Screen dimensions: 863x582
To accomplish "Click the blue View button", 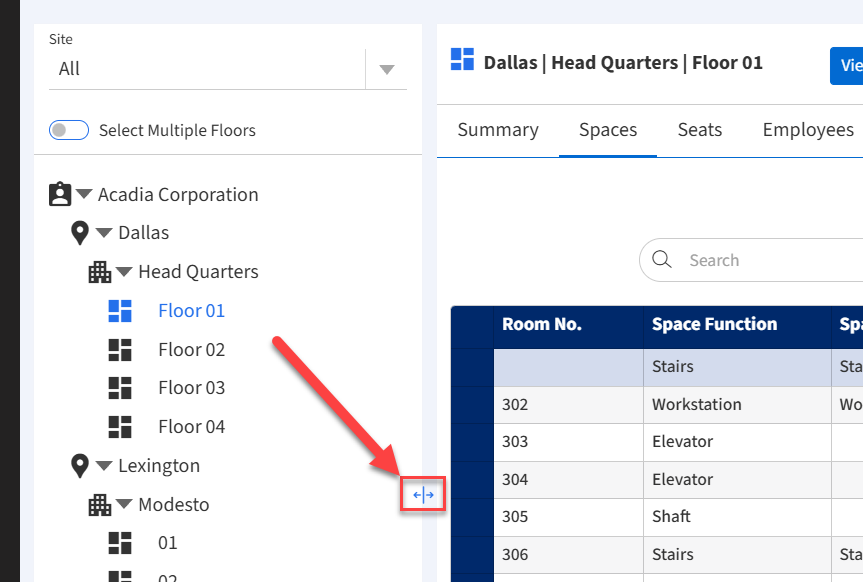I will [848, 66].
